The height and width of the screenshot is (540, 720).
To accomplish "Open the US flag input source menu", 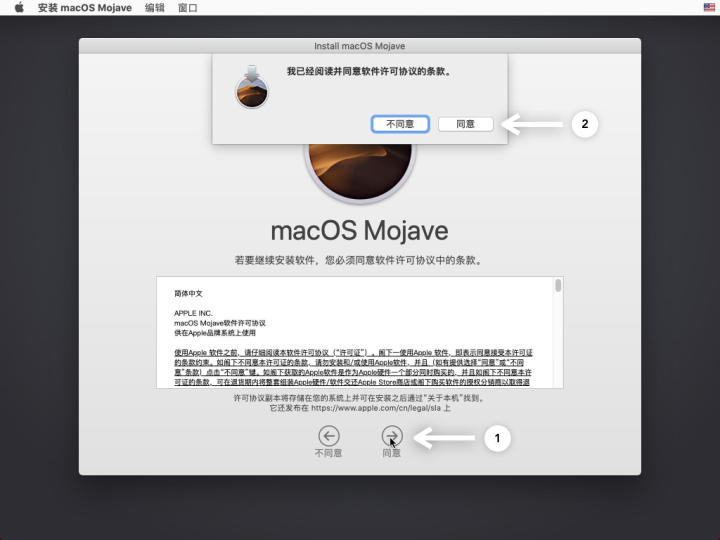I will tap(709, 7).
